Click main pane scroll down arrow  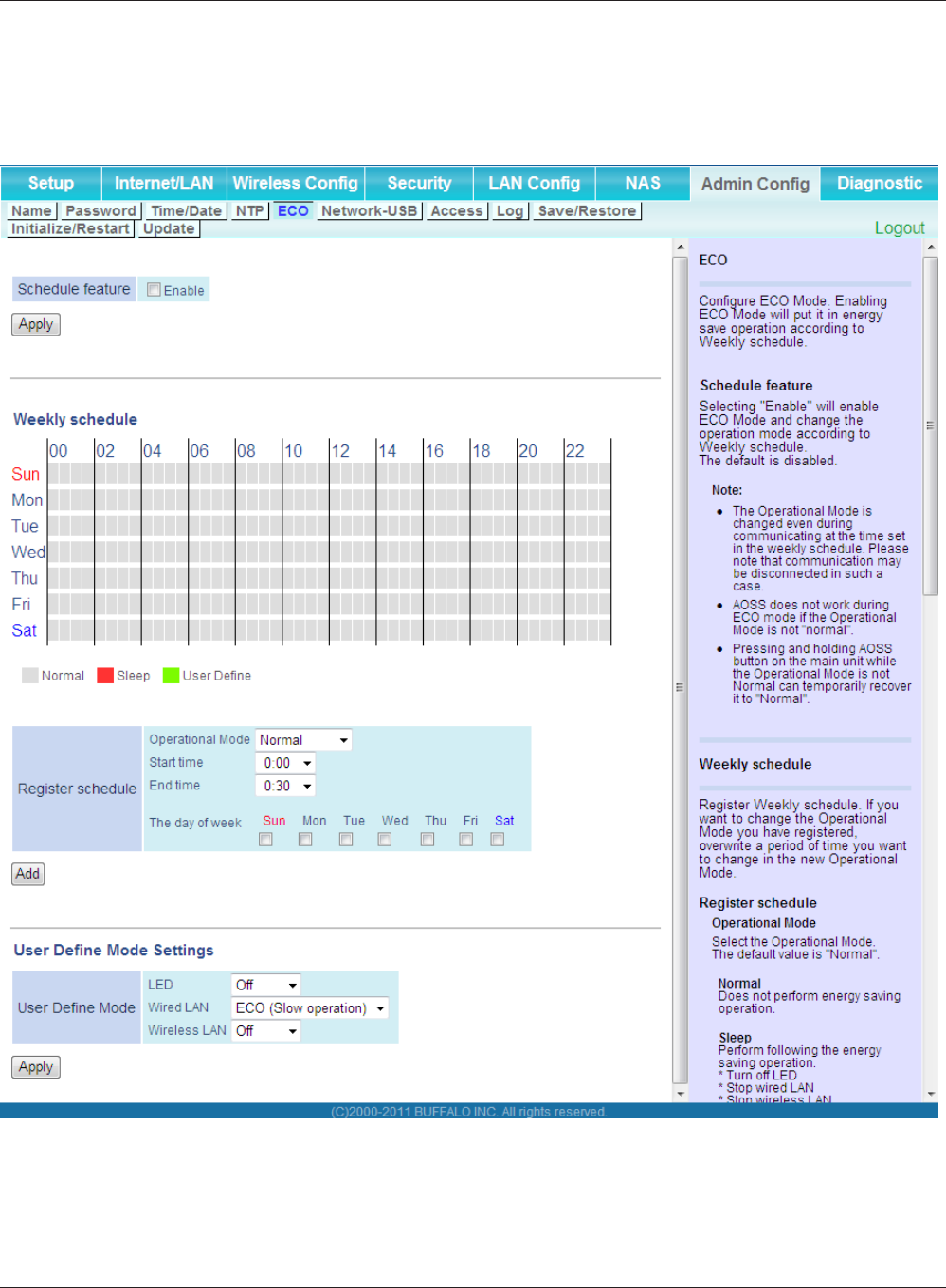click(x=680, y=1094)
